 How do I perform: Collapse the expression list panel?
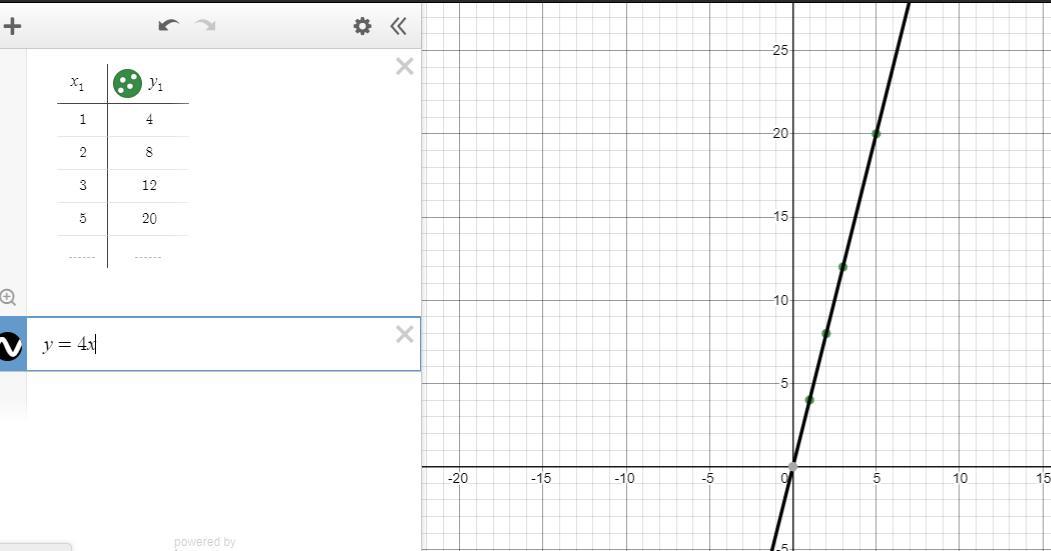pos(398,26)
